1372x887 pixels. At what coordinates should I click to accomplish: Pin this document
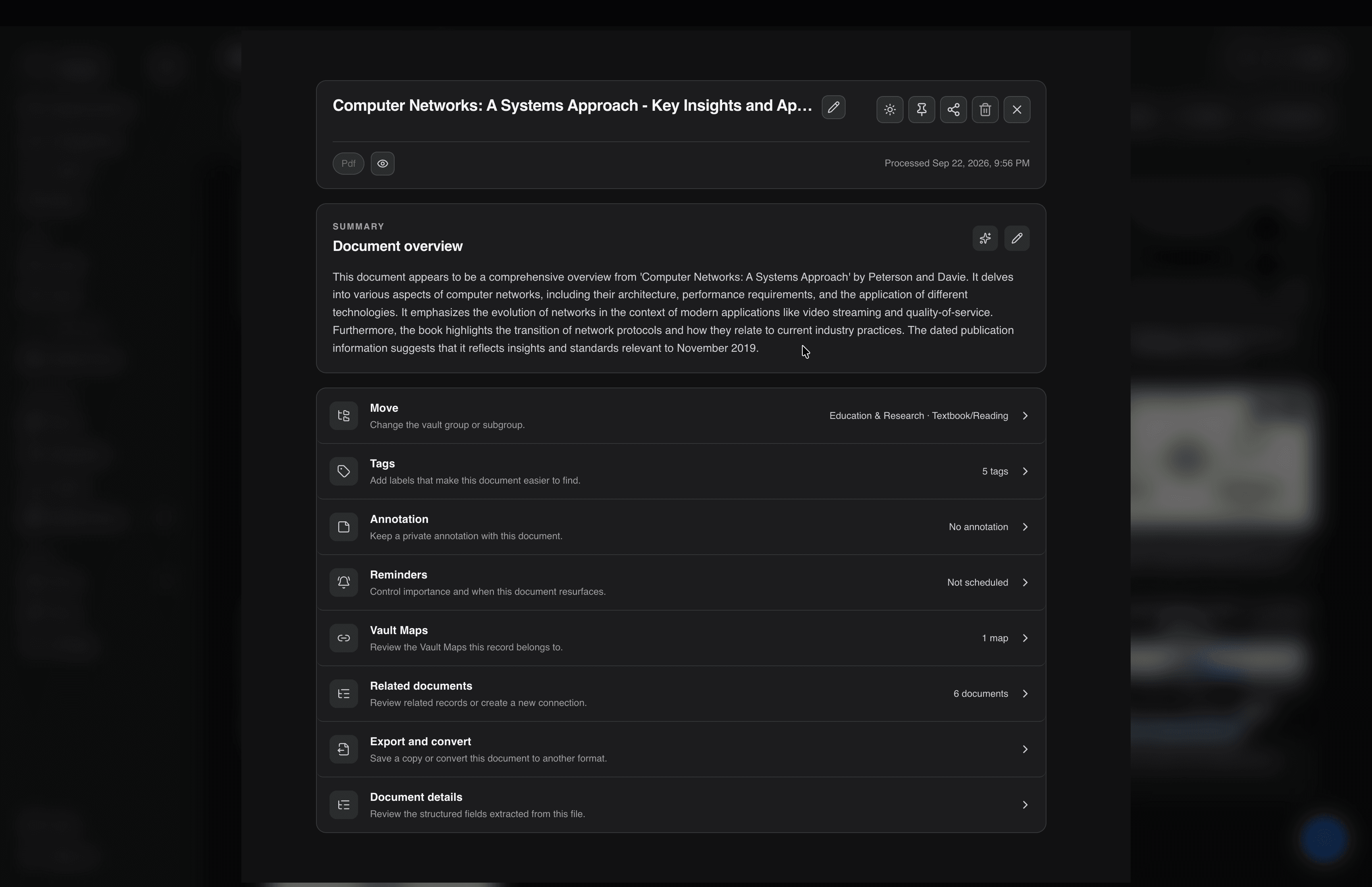coord(921,110)
